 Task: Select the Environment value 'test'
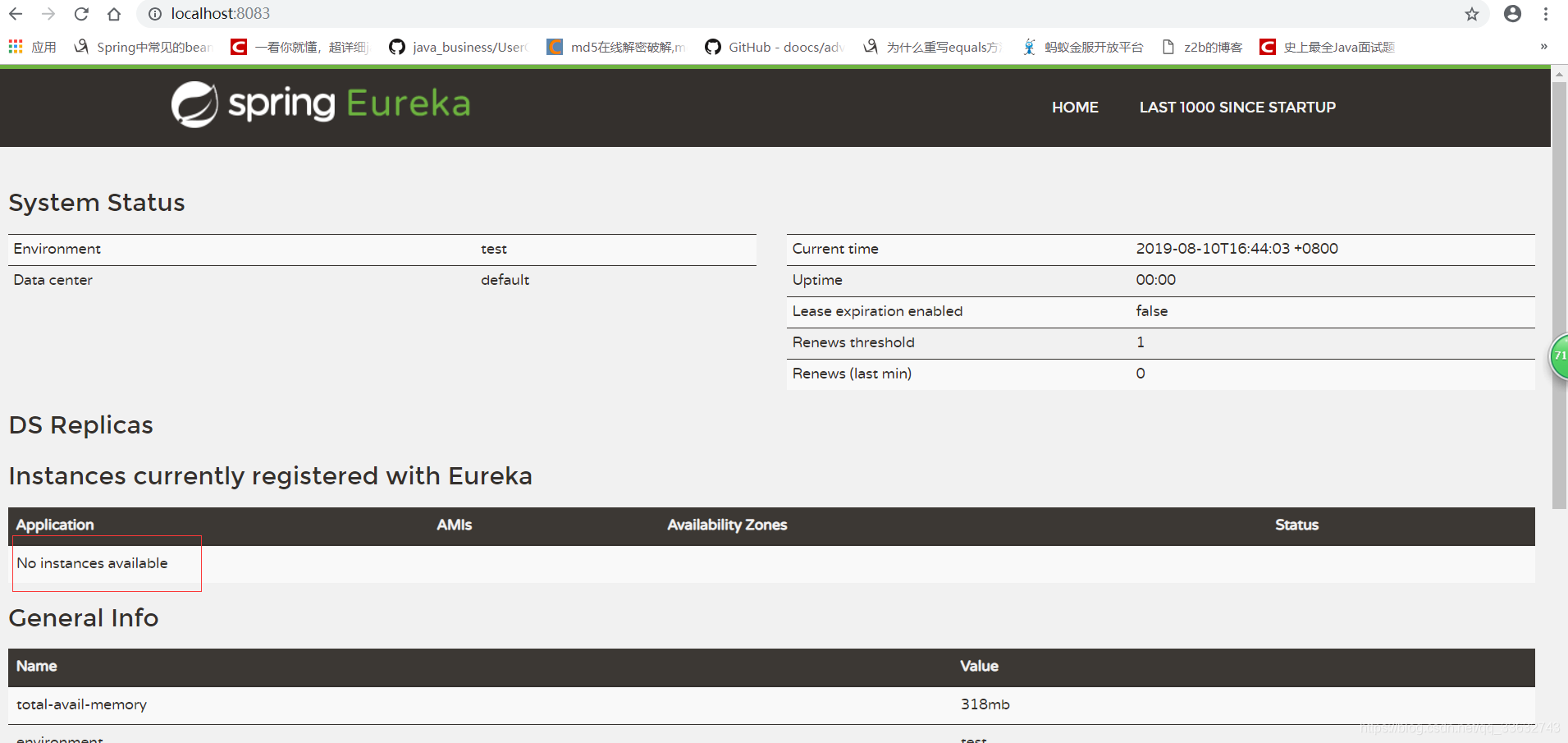[494, 249]
